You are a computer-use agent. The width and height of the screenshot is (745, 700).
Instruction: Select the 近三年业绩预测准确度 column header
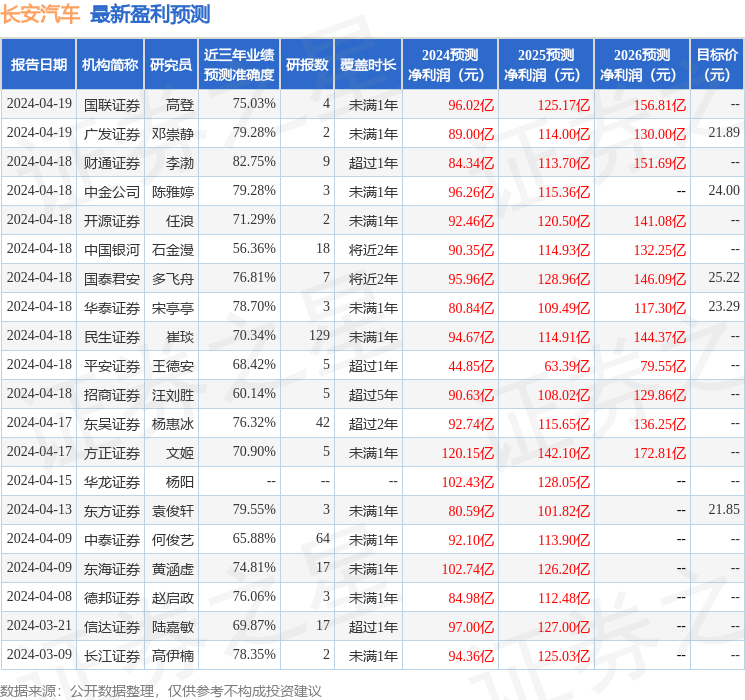[238, 65]
